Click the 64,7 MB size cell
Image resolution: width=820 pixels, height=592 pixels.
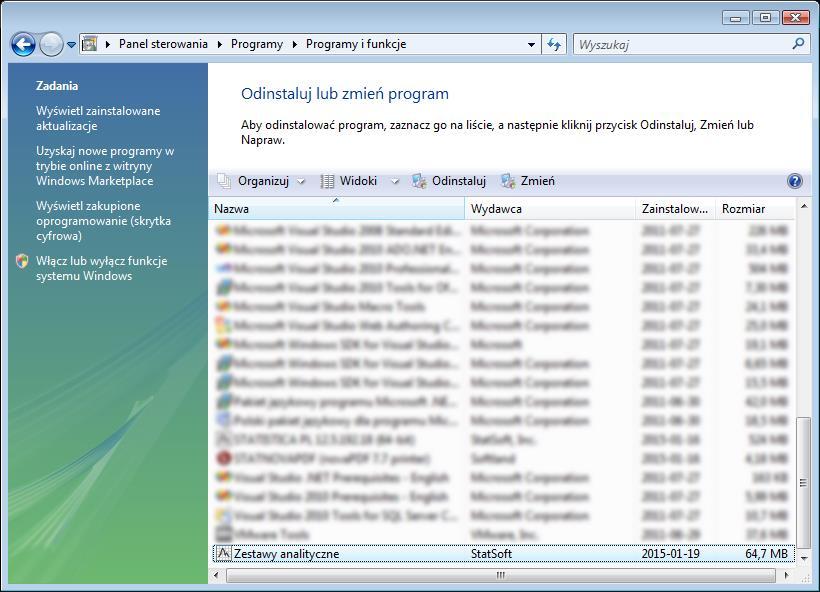pos(766,553)
